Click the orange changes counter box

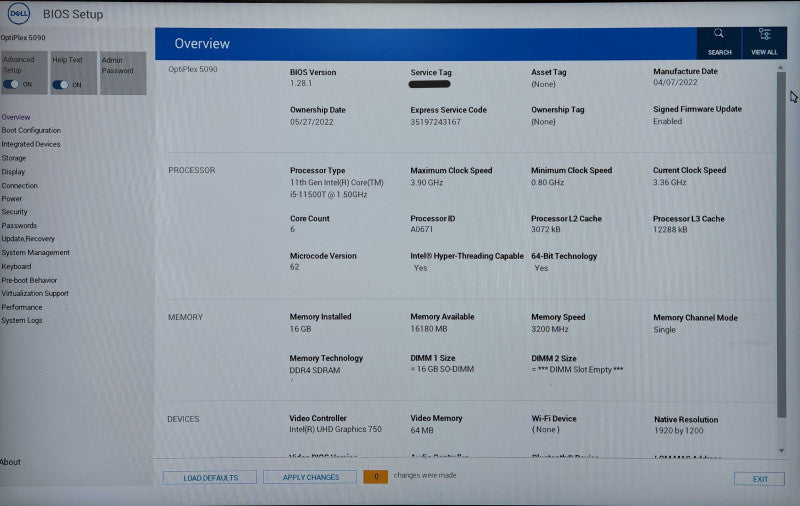coord(376,476)
